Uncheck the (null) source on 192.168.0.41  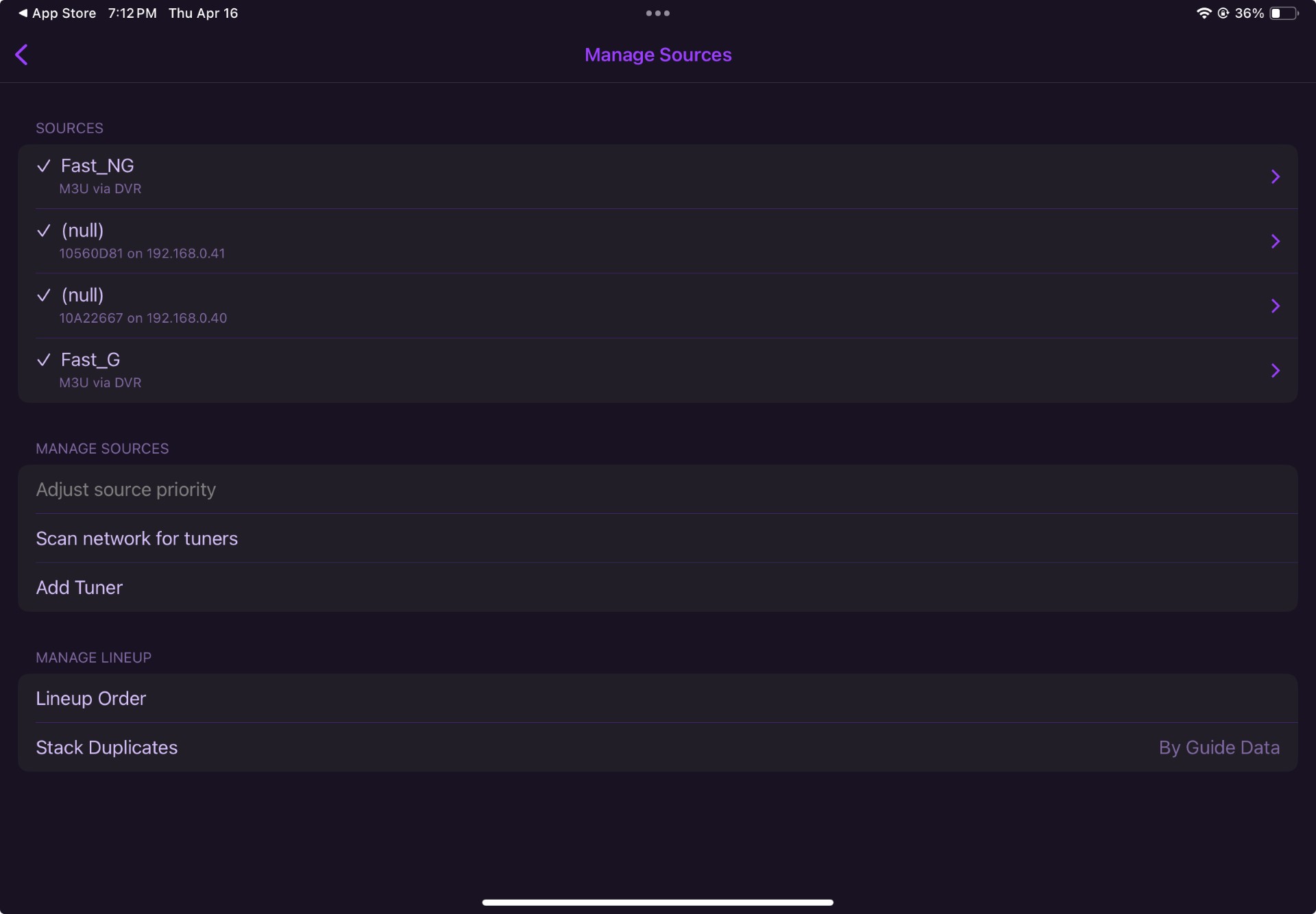pyautogui.click(x=44, y=231)
